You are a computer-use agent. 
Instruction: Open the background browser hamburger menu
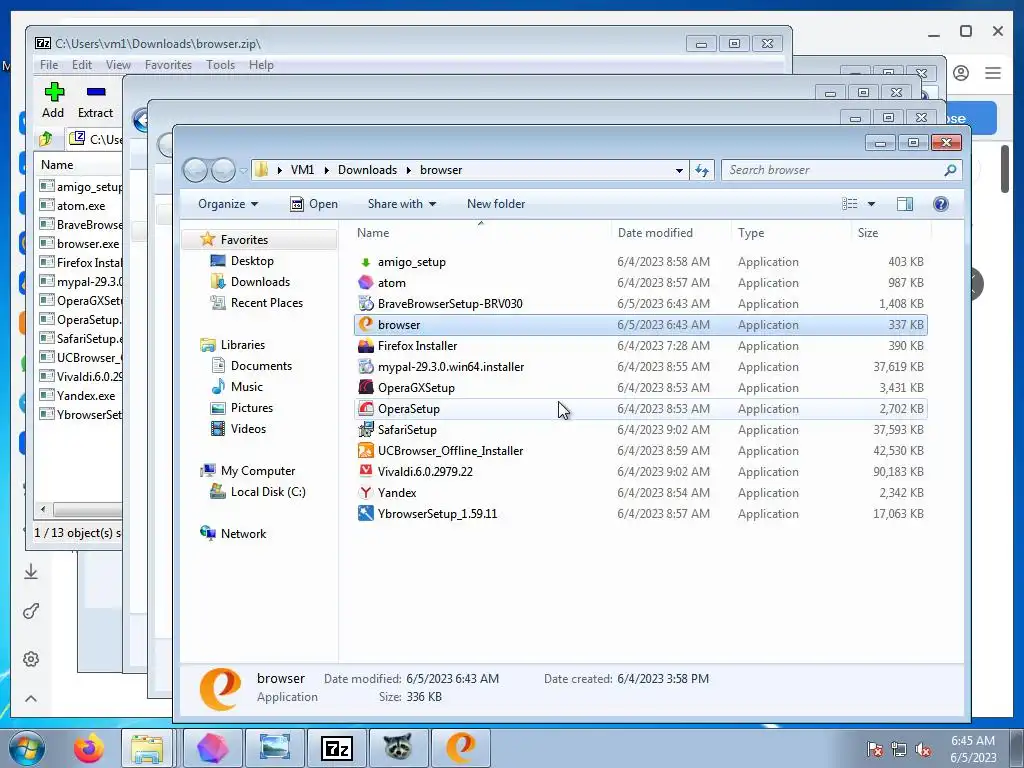pos(993,73)
